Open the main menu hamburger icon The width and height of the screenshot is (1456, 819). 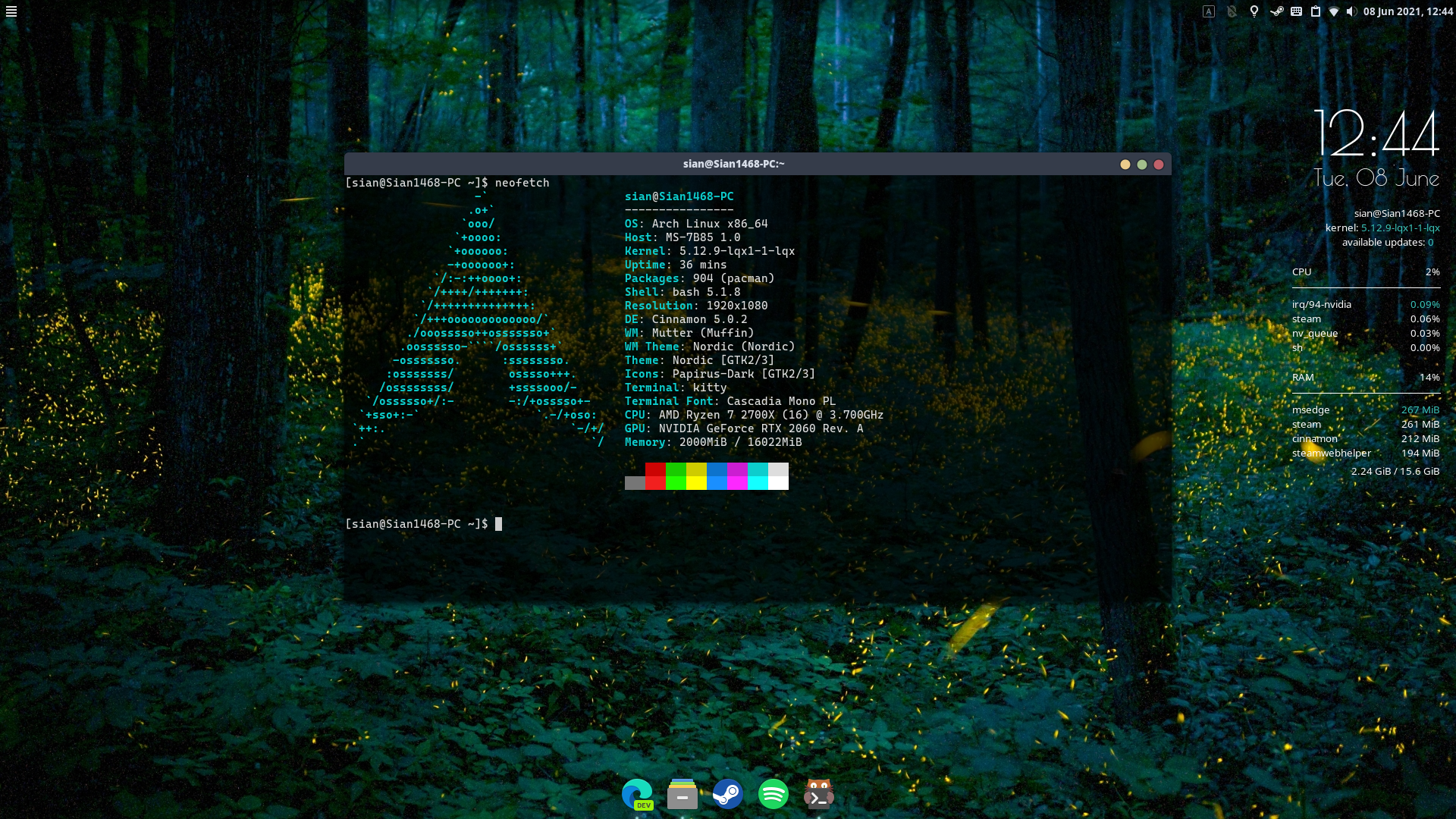[x=11, y=11]
